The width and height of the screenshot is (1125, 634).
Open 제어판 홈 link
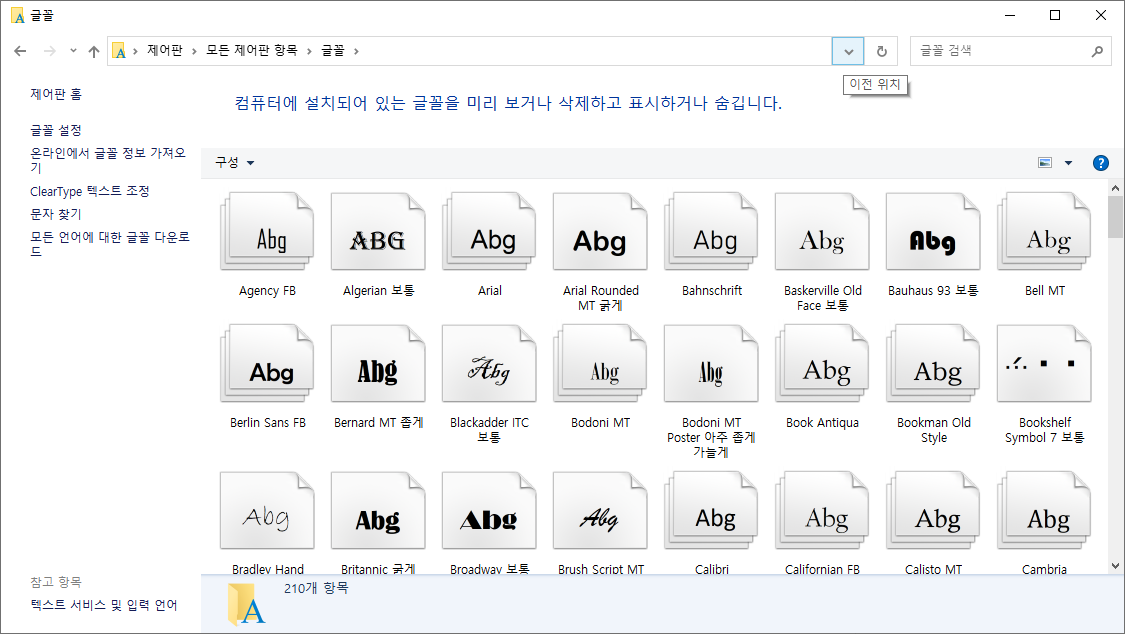click(x=56, y=94)
